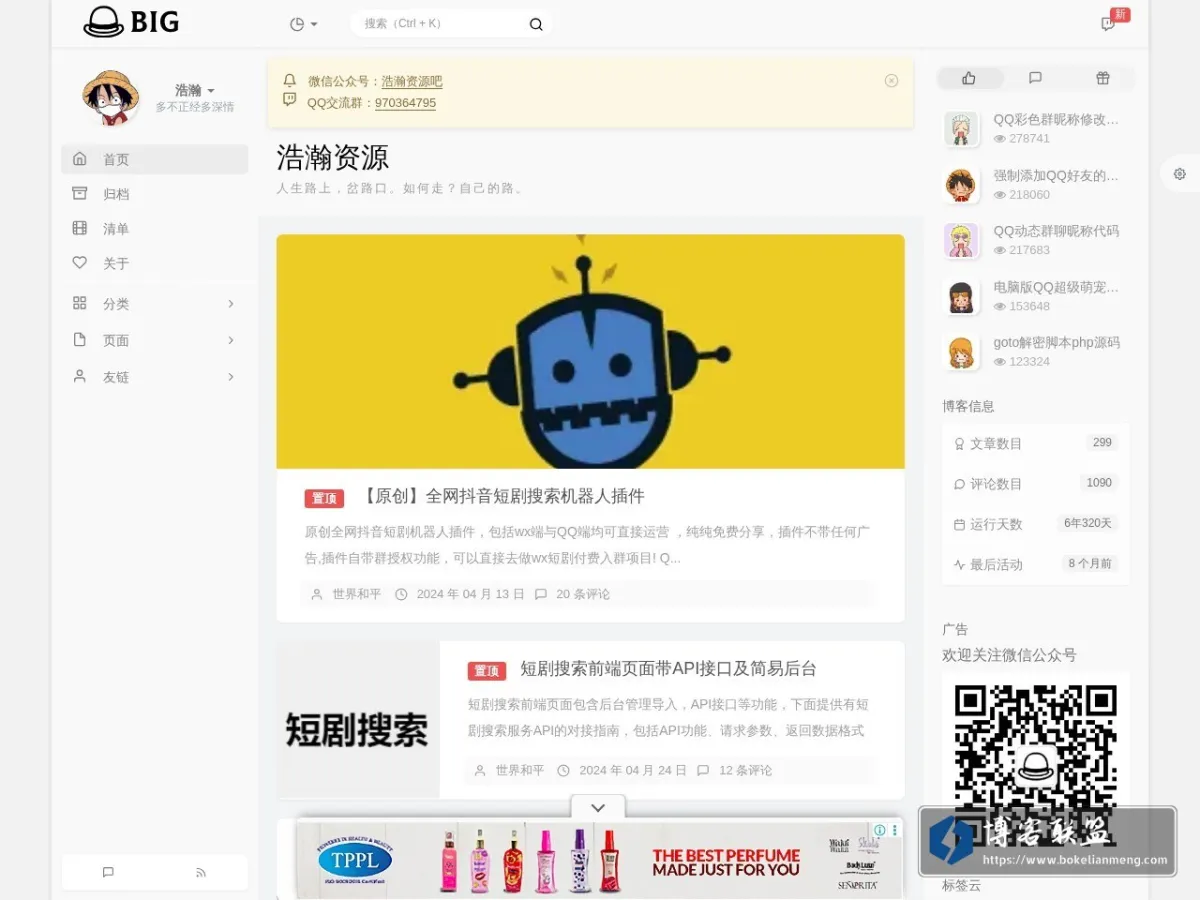The width and height of the screenshot is (1200, 900).
Task: Click the home icon beside 首页
Action: tap(80, 159)
